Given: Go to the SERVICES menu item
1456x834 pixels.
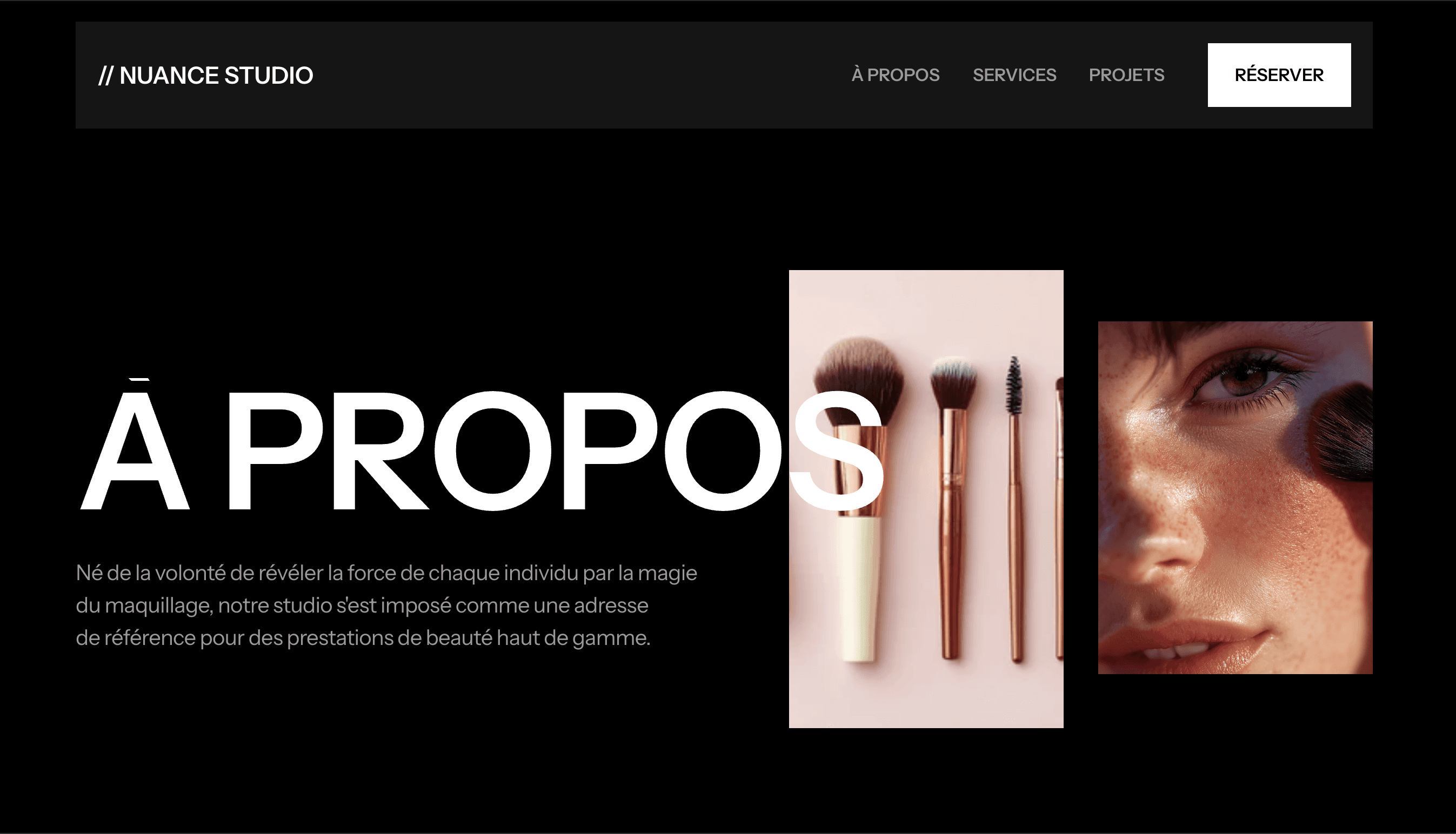Looking at the screenshot, I should click(x=1014, y=75).
